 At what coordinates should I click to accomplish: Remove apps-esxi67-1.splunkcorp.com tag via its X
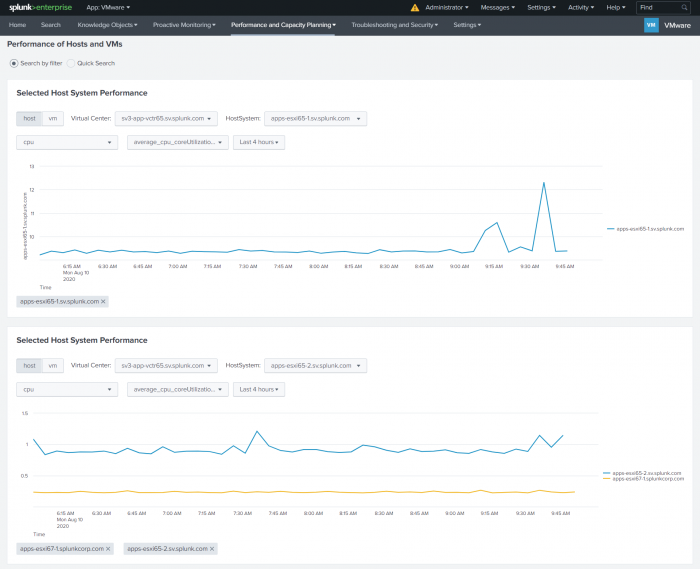(108, 549)
